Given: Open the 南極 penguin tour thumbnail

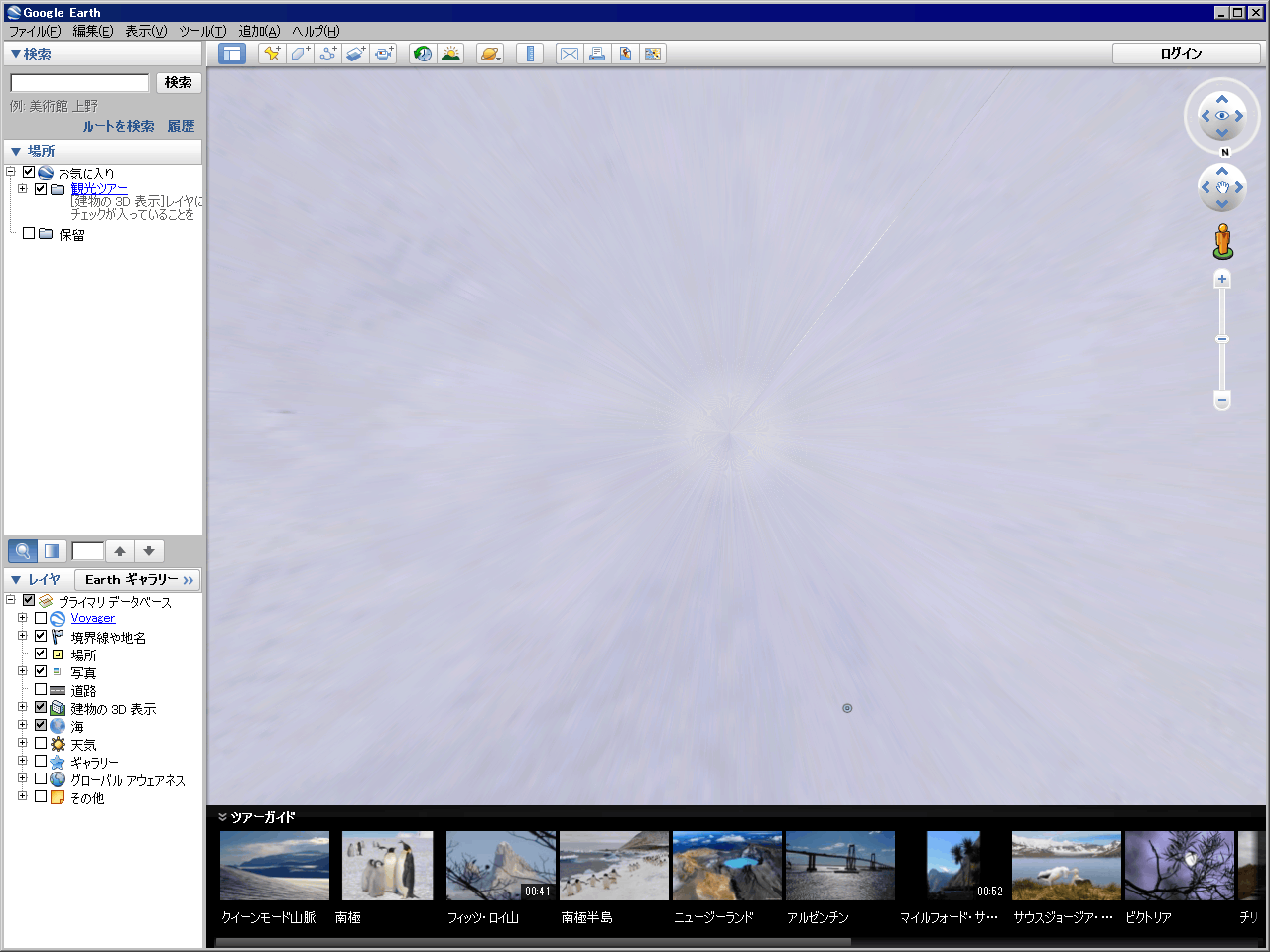Looking at the screenshot, I should [x=388, y=866].
